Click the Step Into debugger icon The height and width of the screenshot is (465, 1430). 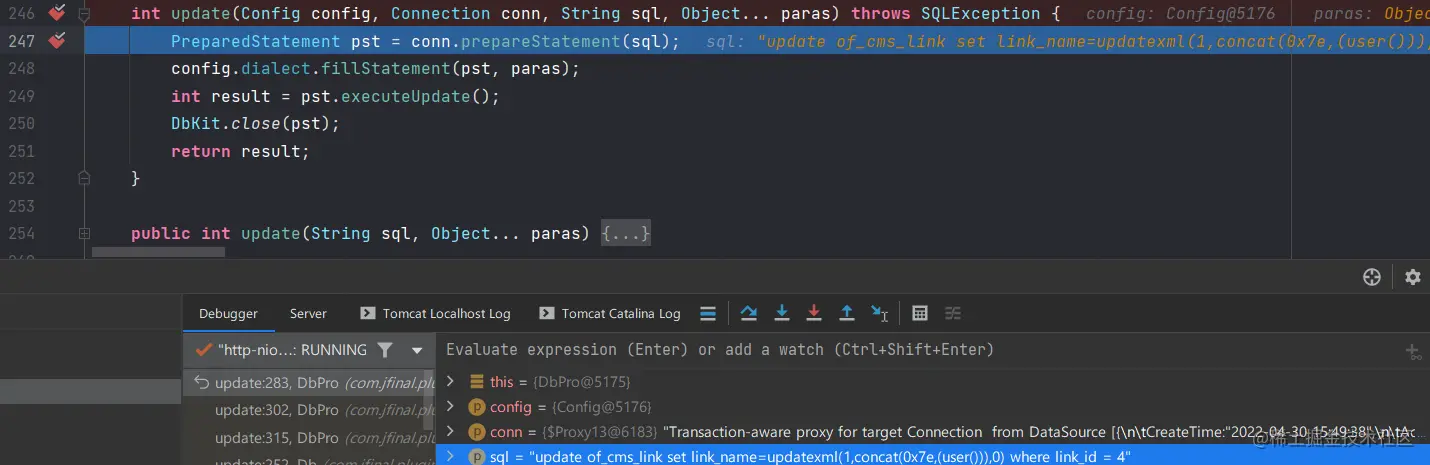coord(782,313)
